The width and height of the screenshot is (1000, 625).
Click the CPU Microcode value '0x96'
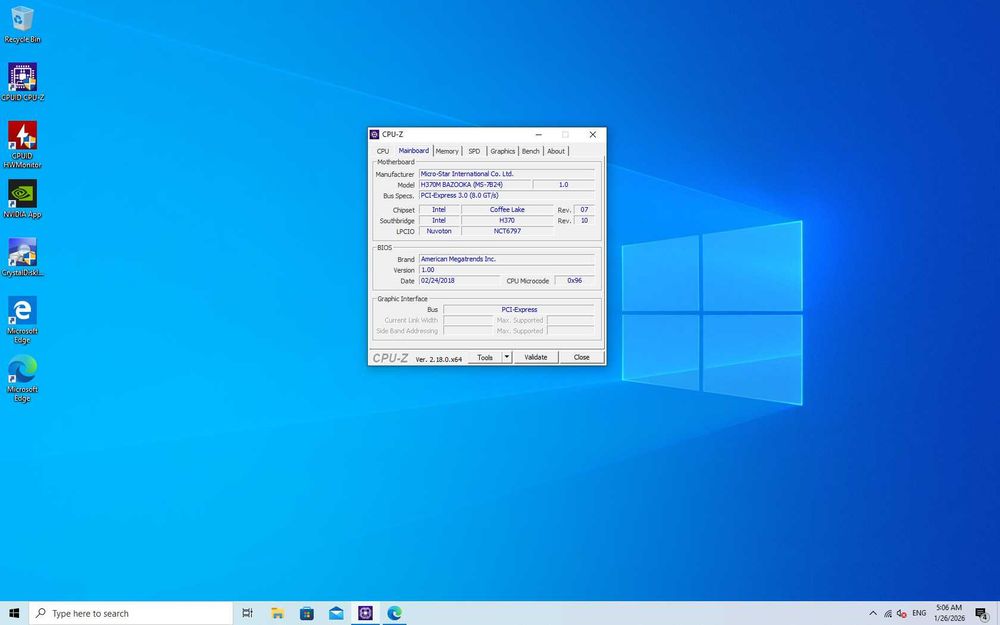(575, 281)
